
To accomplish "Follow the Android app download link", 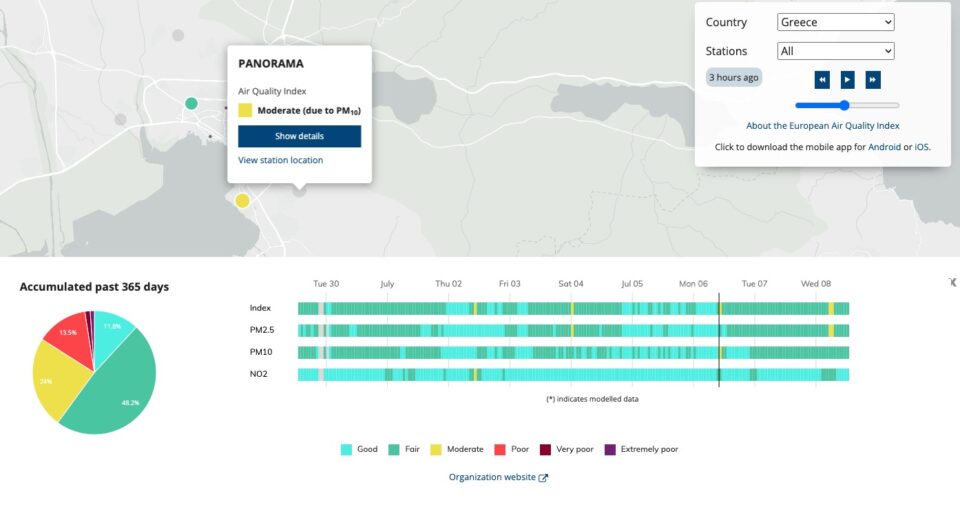I will [x=884, y=147].
